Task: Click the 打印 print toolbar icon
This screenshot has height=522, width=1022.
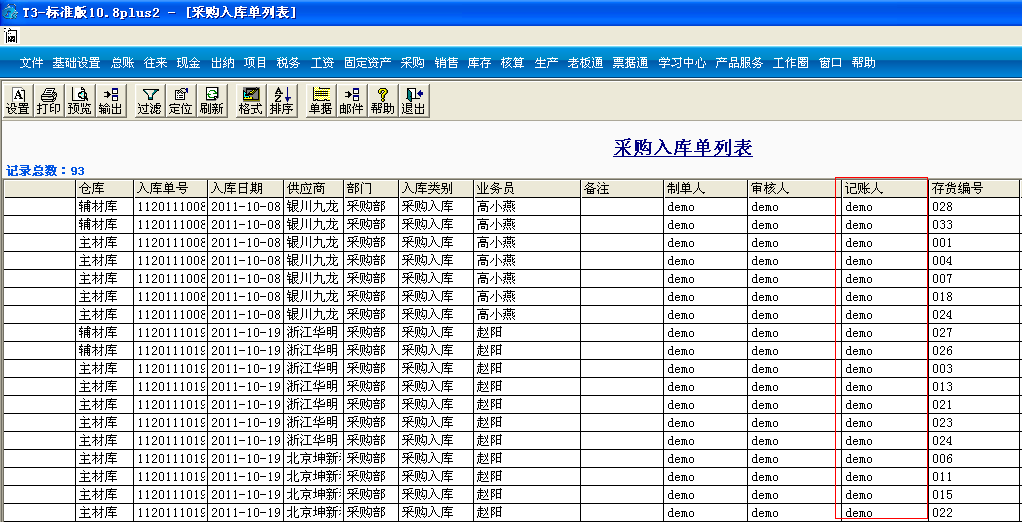Action: [49, 101]
